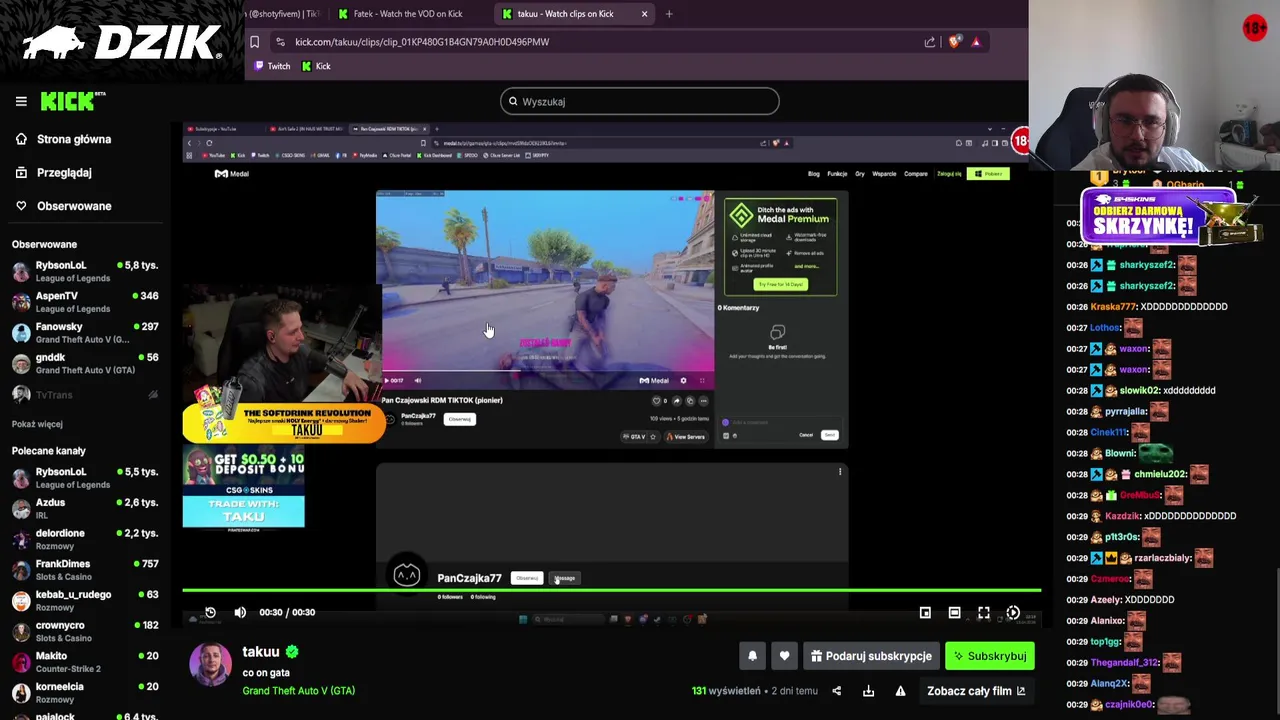Open Fanowsky channel in sidebar
This screenshot has height=720, width=1280.
coord(84,333)
